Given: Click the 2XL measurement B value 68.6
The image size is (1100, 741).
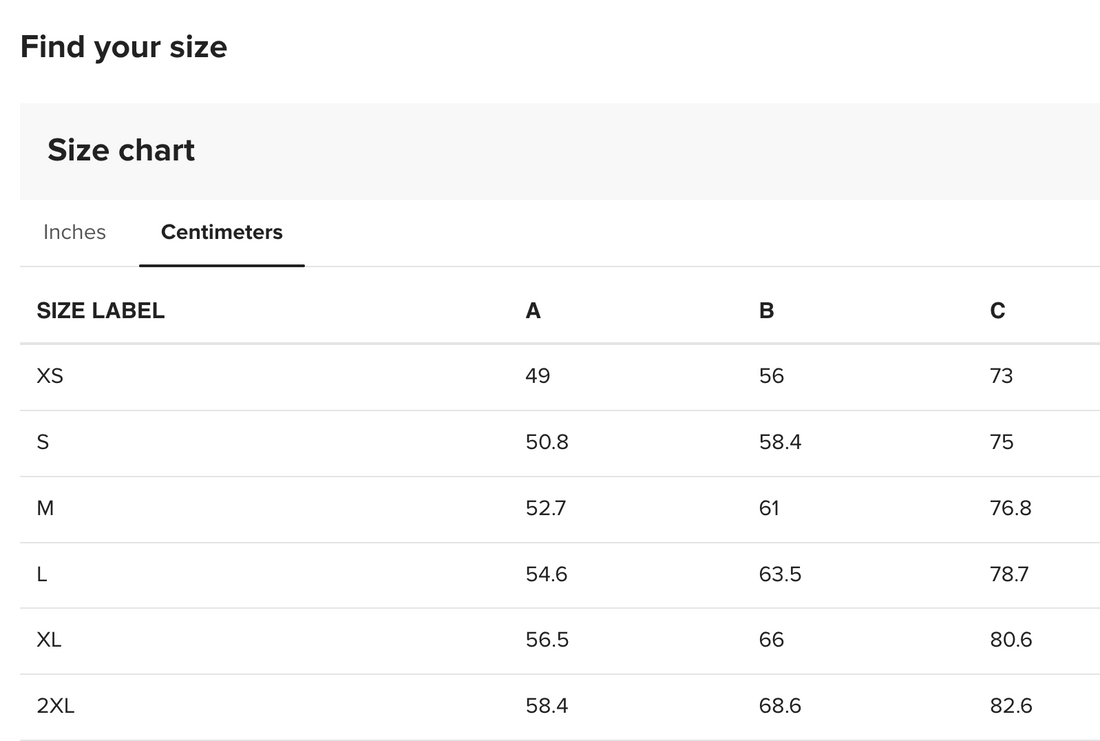Looking at the screenshot, I should tap(780, 706).
